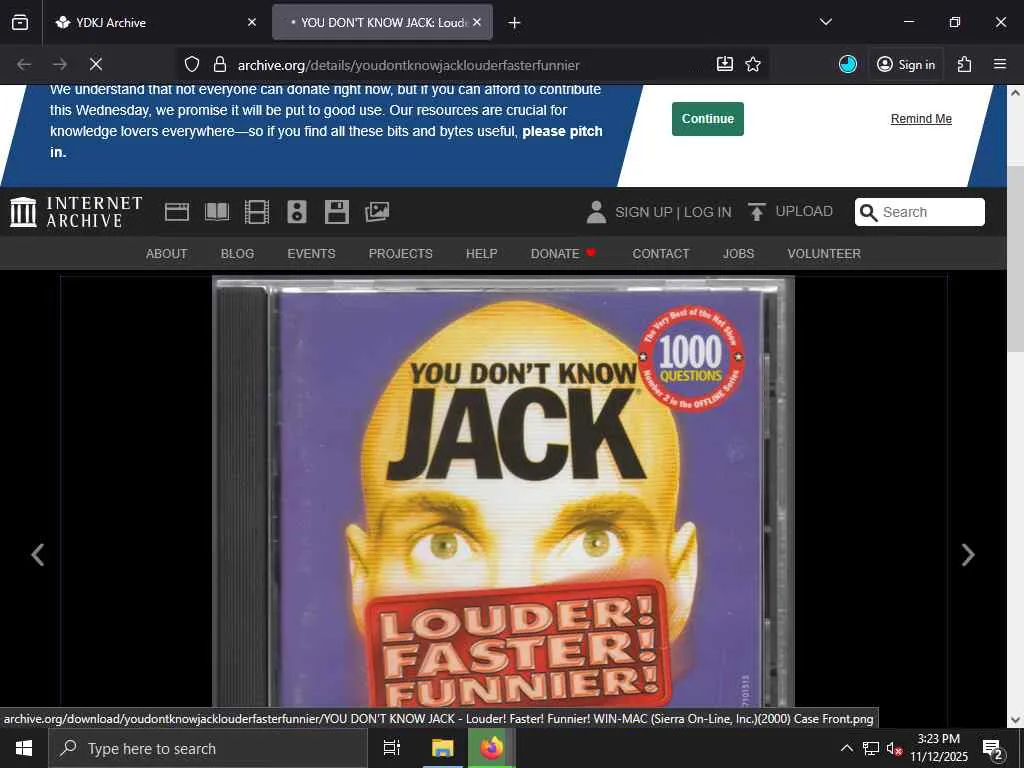This screenshot has height=768, width=1024.
Task: Go forward with the browser forward arrow
Action: (x=60, y=64)
